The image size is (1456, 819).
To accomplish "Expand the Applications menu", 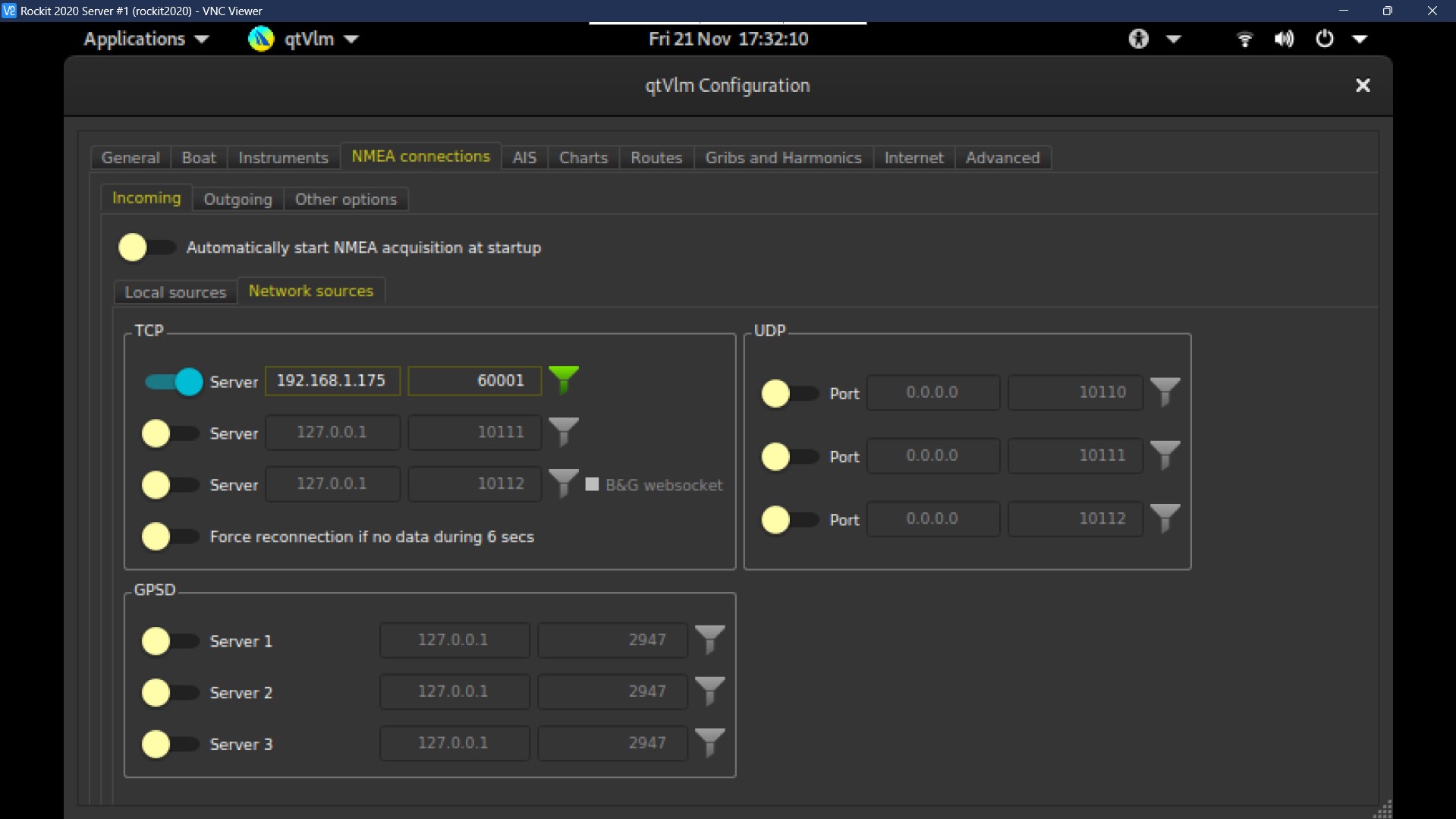I will coord(146,39).
